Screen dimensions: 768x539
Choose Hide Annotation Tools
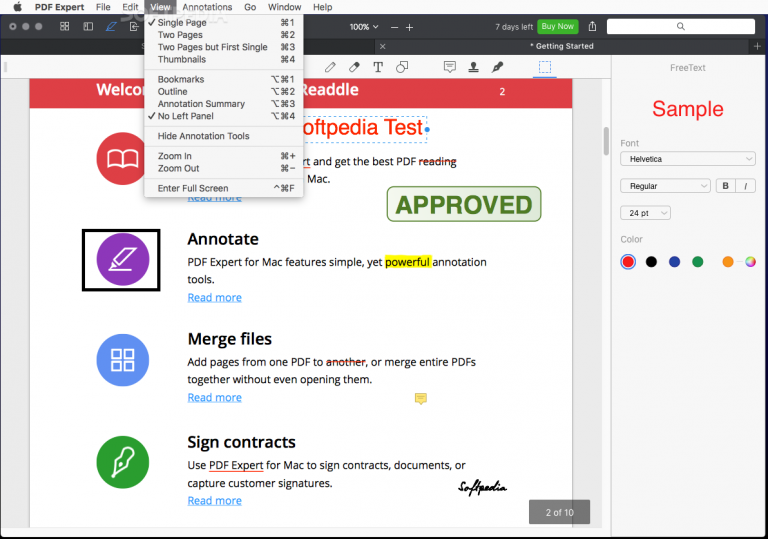coord(224,136)
